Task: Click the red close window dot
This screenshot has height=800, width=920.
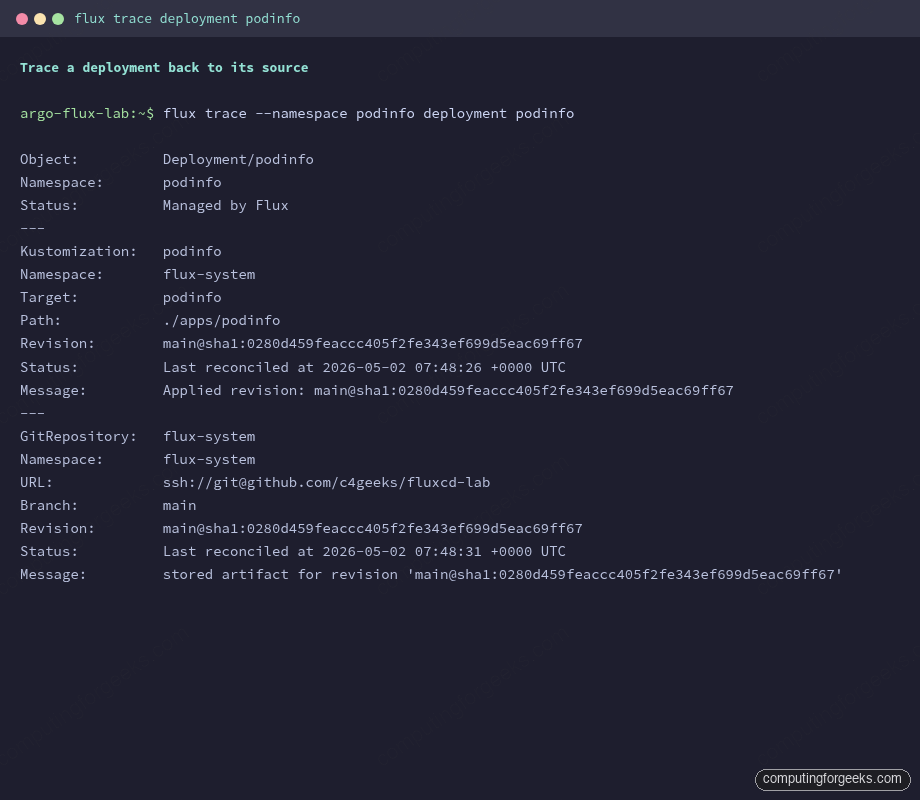Action: pyautogui.click(x=22, y=19)
